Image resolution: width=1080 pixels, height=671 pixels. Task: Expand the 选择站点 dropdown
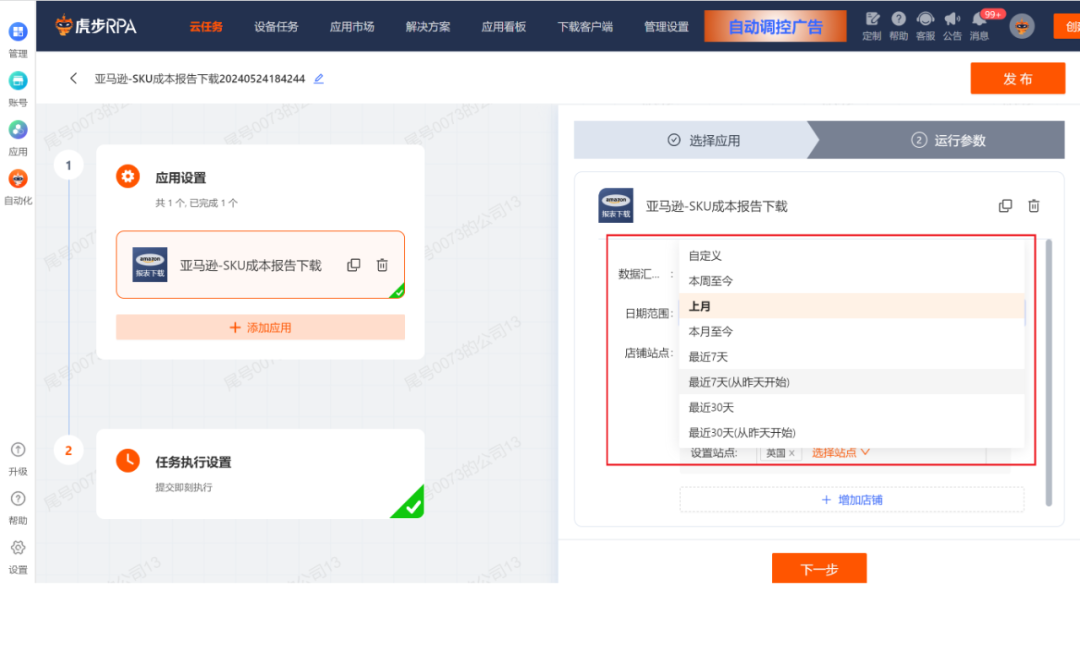(840, 453)
